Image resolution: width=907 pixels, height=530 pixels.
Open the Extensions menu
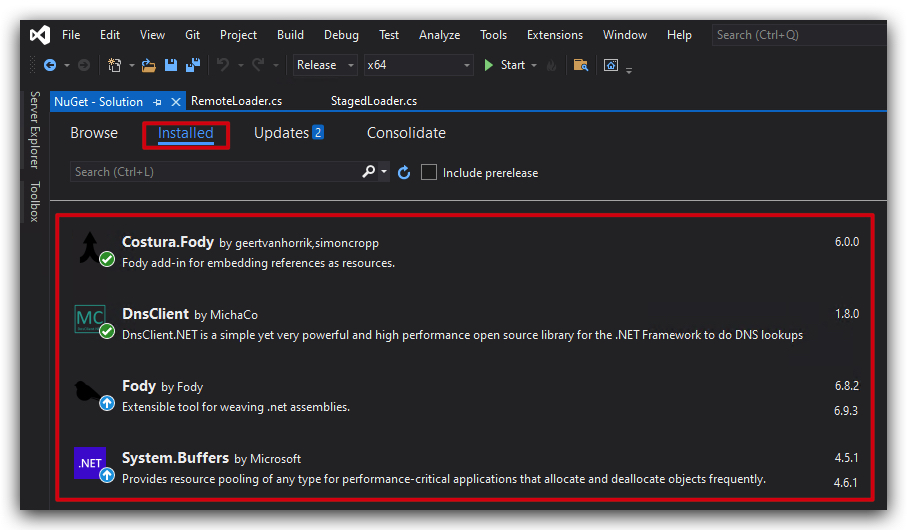coord(555,35)
